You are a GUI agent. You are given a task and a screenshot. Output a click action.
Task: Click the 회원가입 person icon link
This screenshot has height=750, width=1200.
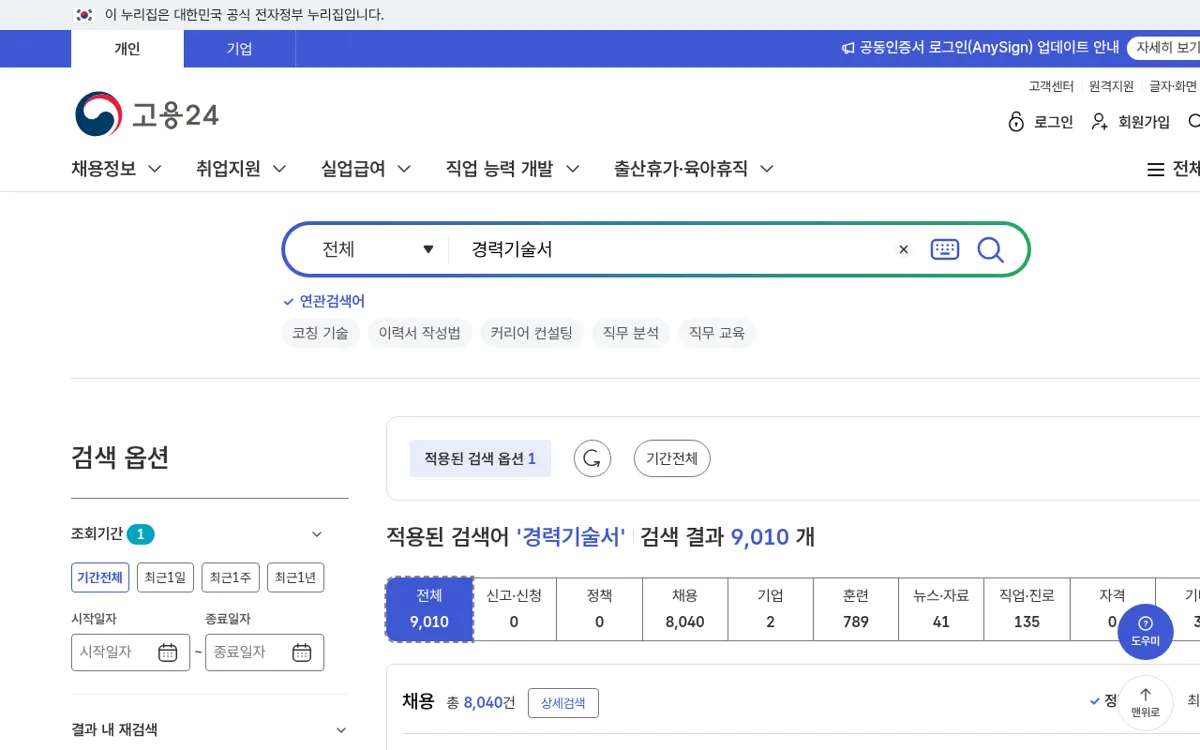[1130, 122]
